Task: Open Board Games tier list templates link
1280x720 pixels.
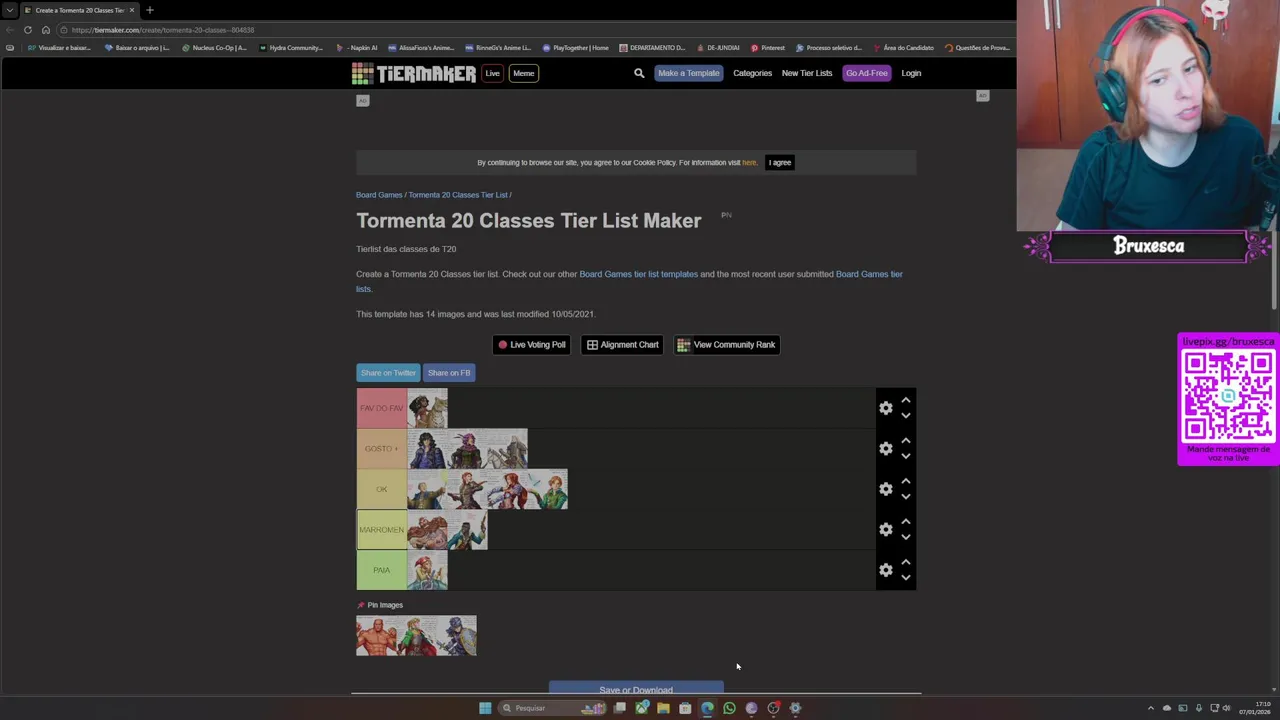Action: [x=638, y=274]
